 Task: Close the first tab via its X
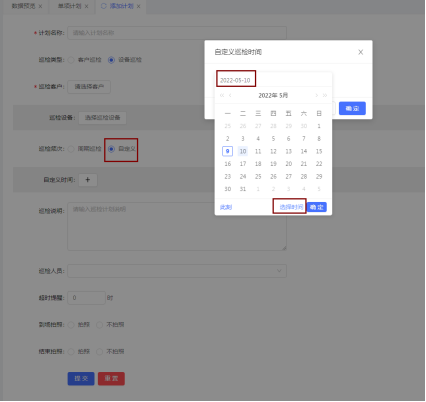pyautogui.click(x=40, y=6)
